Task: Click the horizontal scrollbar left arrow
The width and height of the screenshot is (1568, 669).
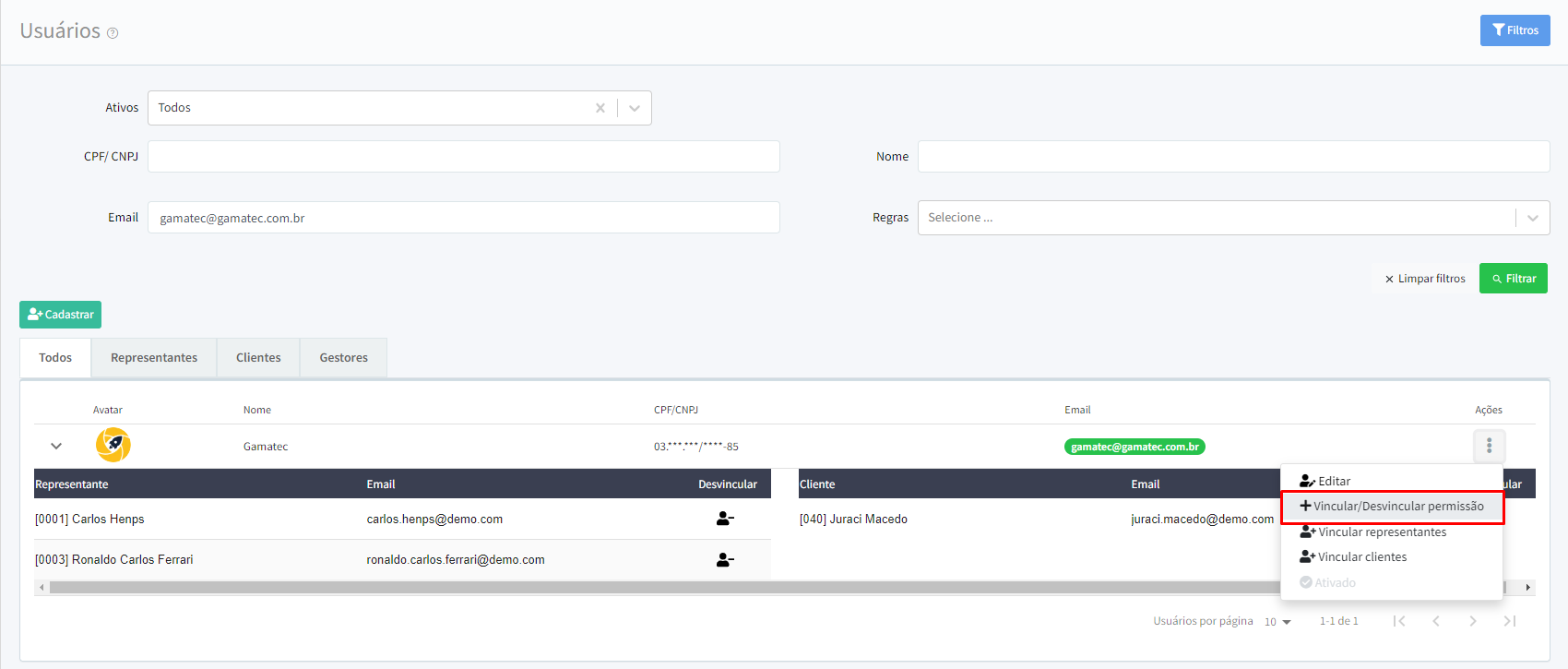Action: (x=42, y=587)
